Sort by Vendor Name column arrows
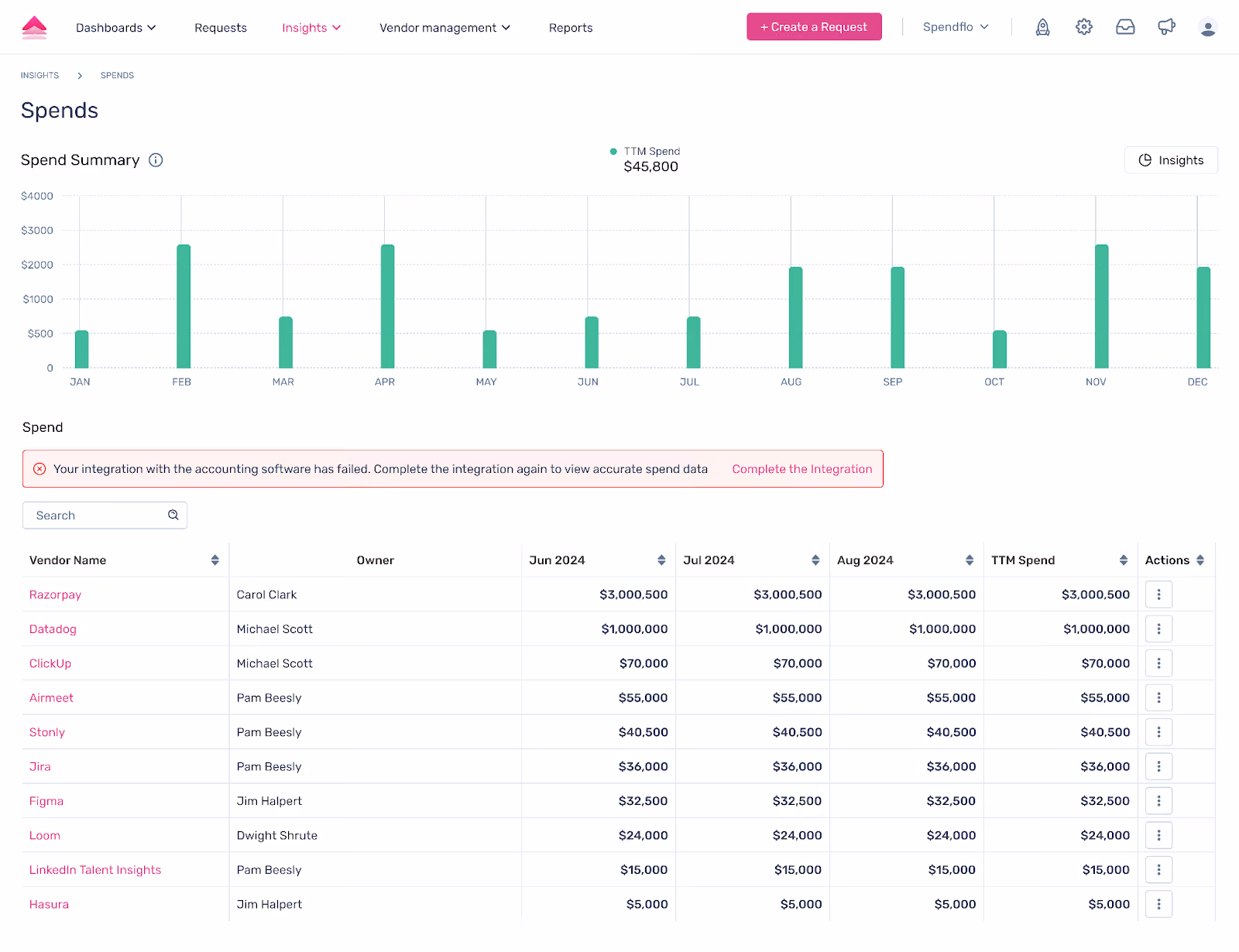This screenshot has height=952, width=1239. 215,560
